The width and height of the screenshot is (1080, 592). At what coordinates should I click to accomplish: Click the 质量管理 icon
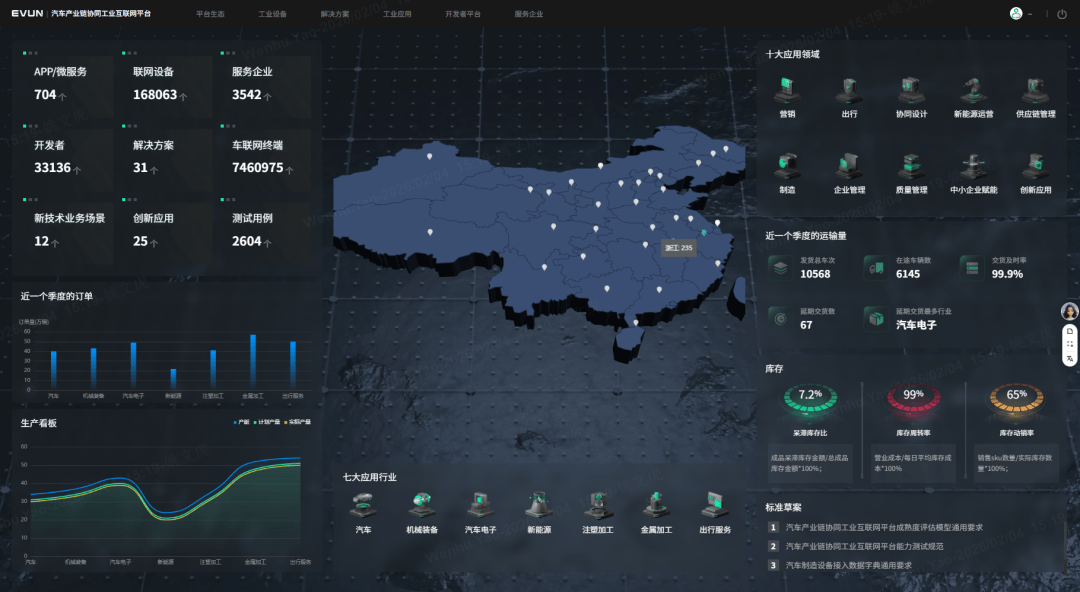tap(911, 168)
